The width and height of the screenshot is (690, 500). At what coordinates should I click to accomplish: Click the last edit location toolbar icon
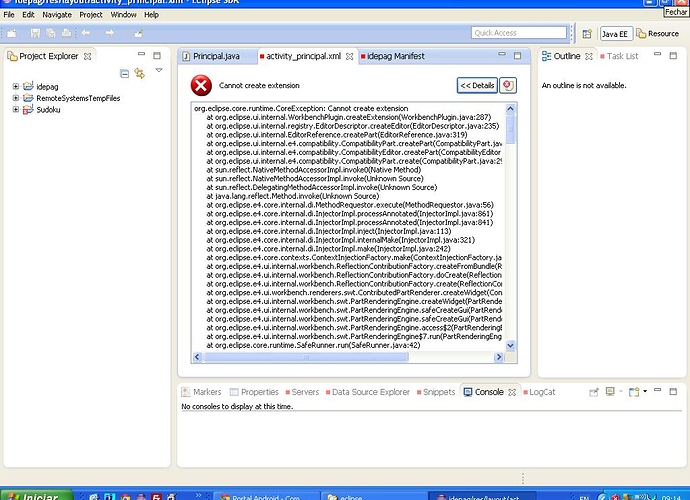coord(139,33)
